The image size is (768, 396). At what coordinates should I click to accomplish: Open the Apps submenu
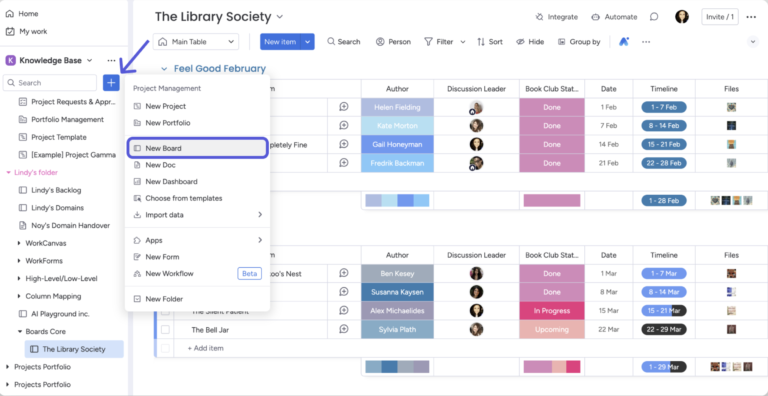click(197, 240)
